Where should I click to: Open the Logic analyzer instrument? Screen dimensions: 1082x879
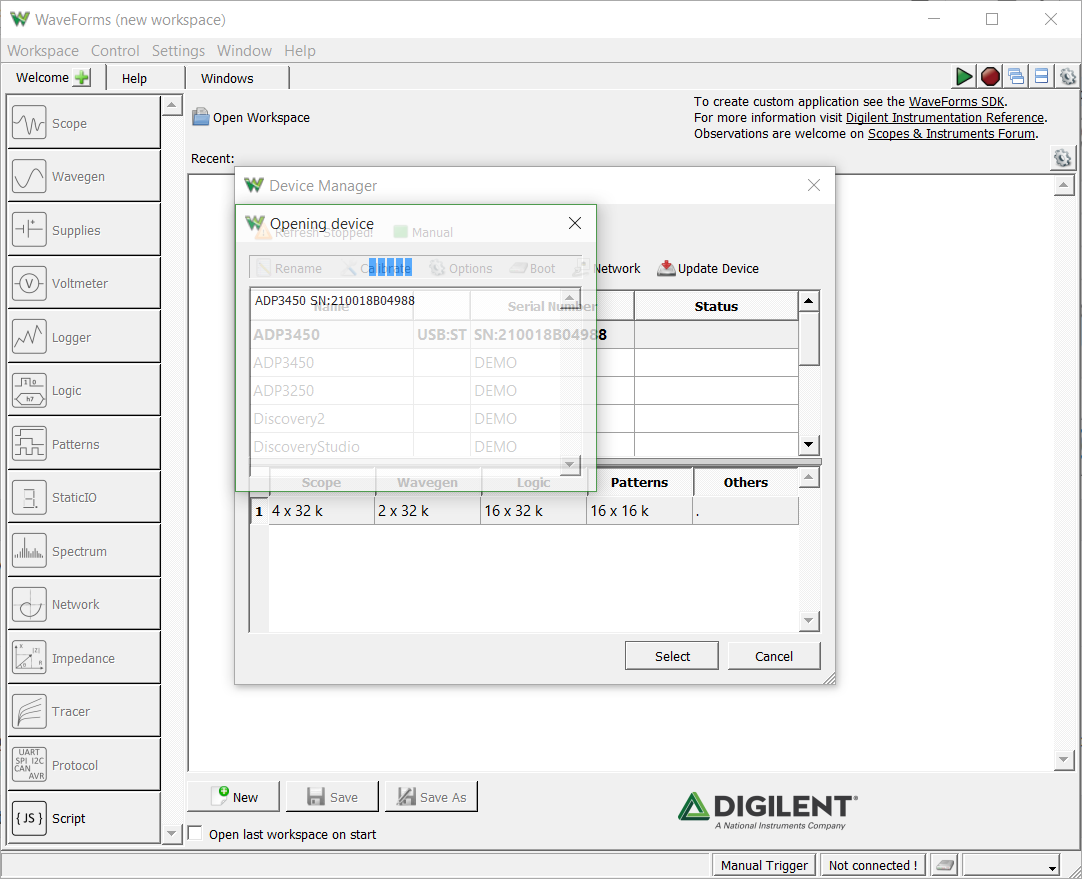[x=83, y=390]
